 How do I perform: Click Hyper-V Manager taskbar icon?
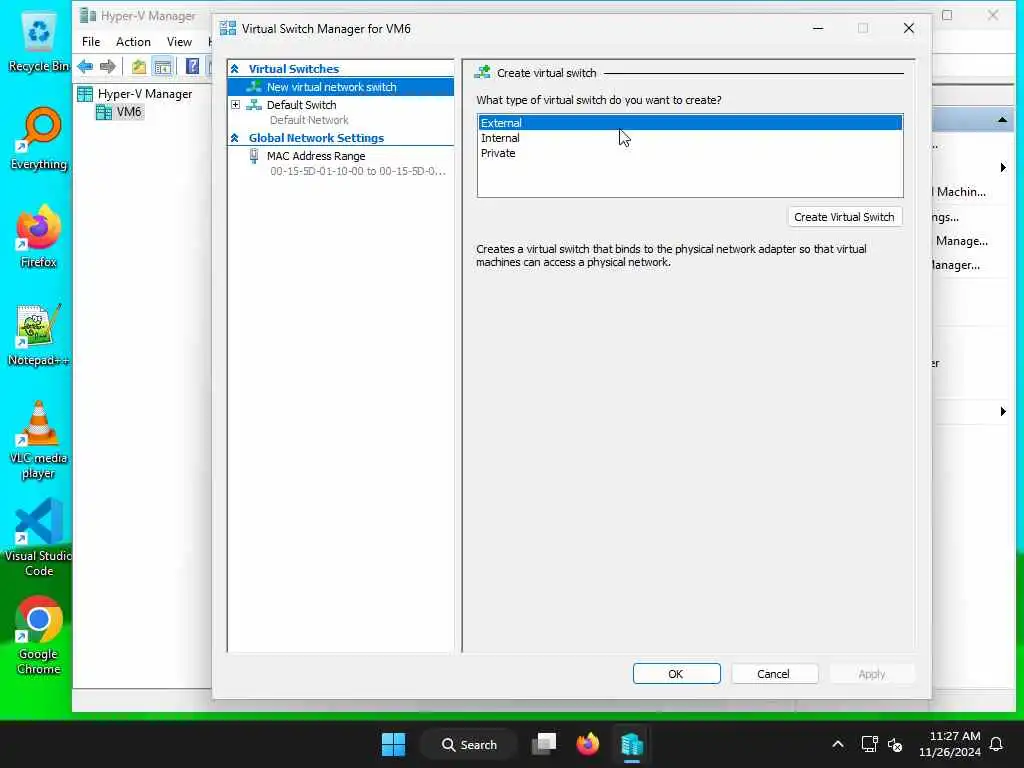(632, 744)
